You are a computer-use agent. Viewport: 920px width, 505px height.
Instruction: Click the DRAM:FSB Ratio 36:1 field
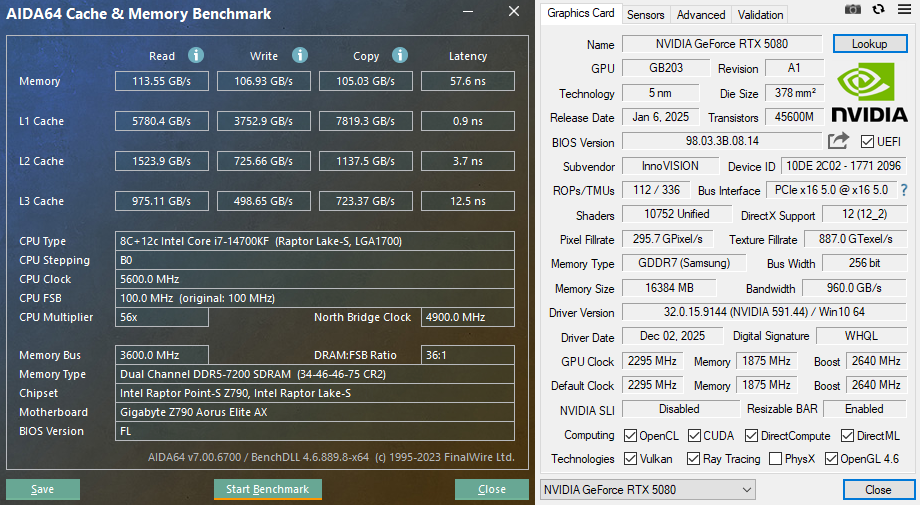(x=468, y=355)
